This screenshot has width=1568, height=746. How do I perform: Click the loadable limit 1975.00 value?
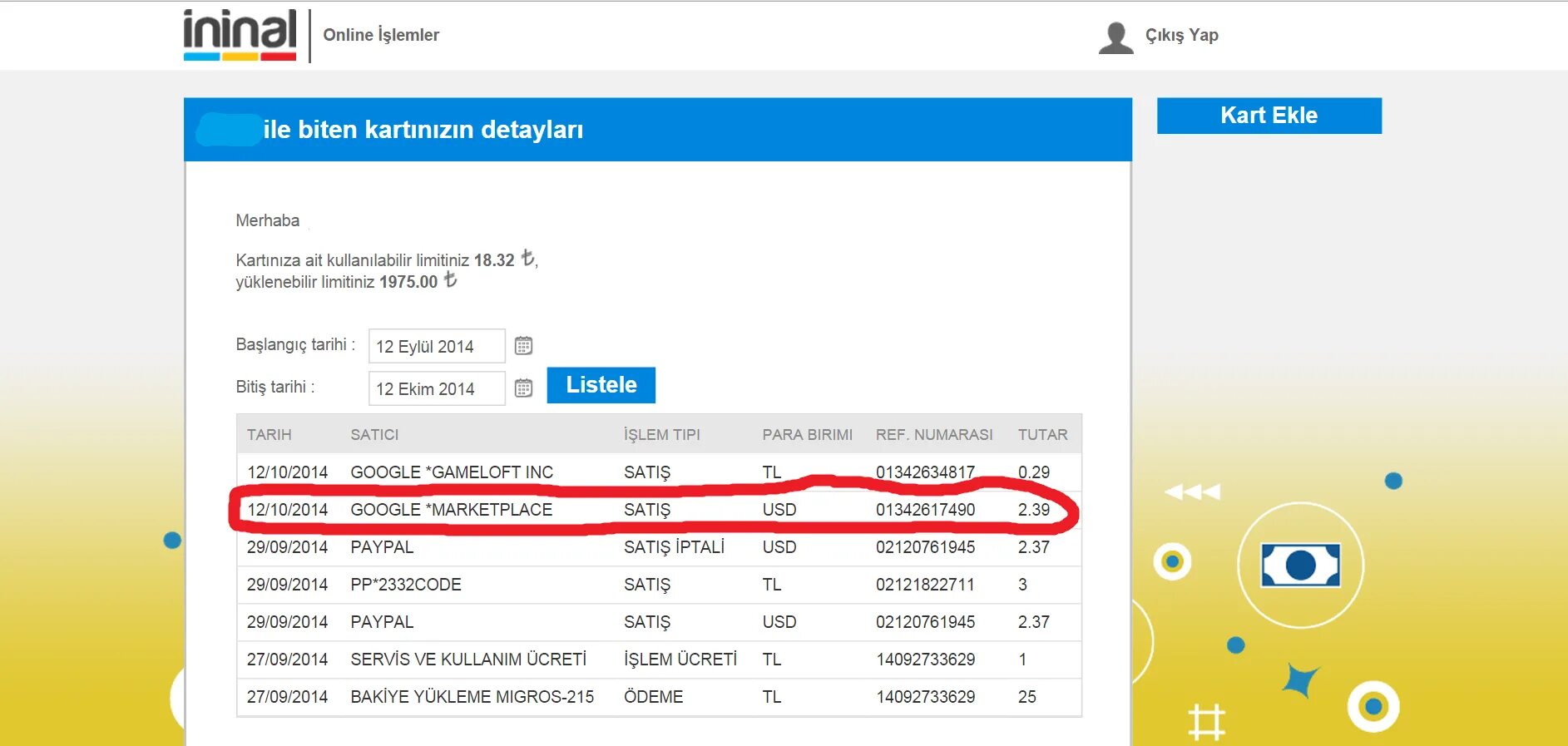(x=408, y=282)
